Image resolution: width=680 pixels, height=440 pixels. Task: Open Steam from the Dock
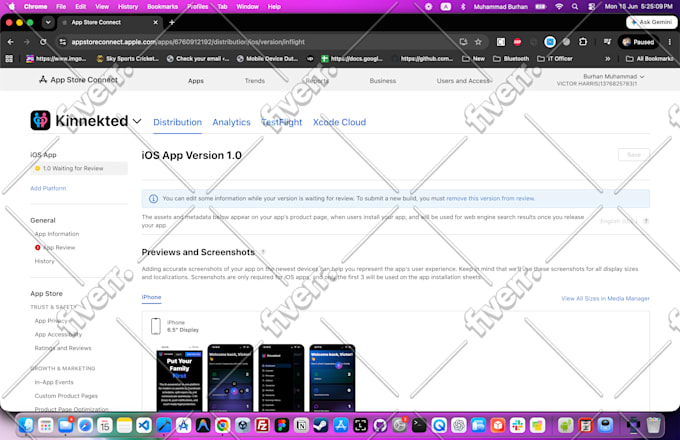[321, 425]
